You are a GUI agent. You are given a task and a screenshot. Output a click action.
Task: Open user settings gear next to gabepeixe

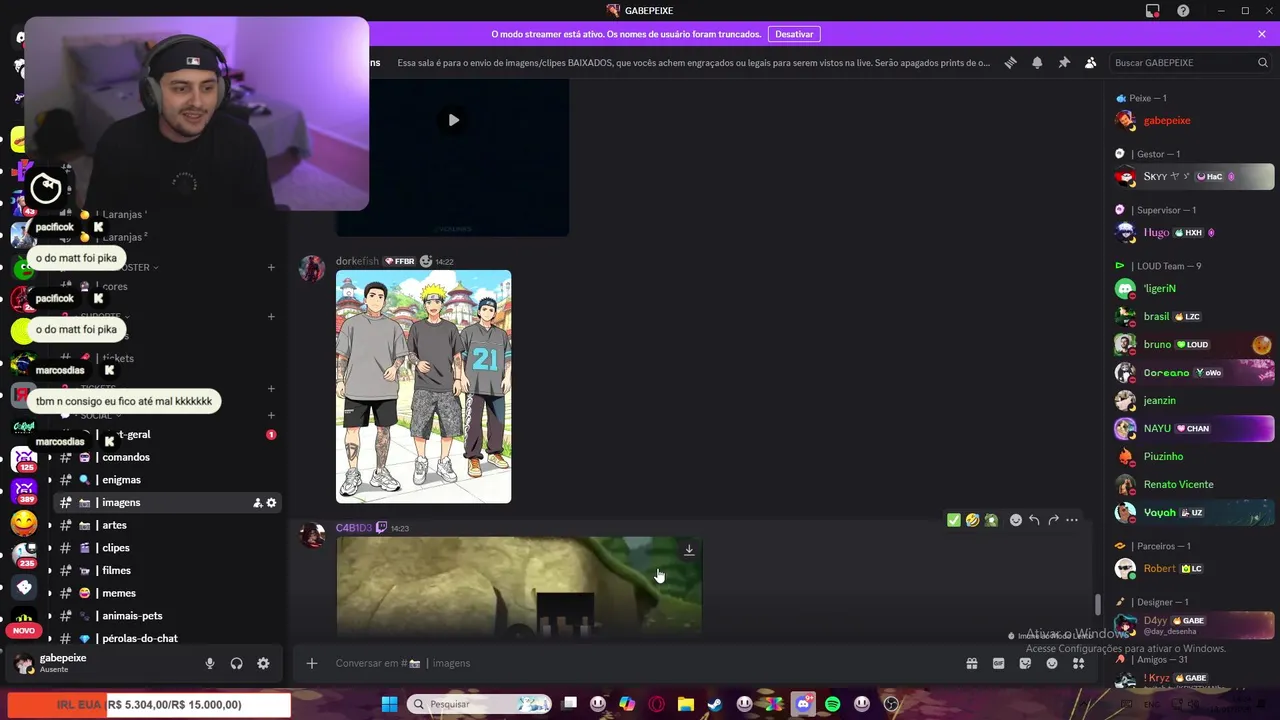[x=263, y=663]
